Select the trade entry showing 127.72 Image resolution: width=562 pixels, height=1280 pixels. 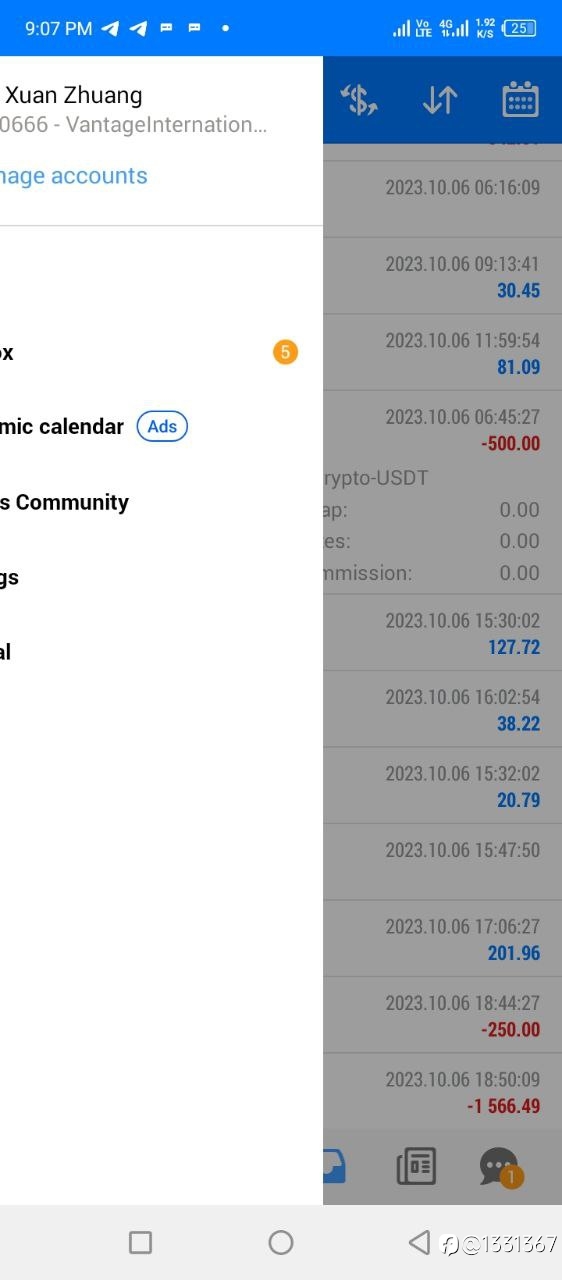click(x=442, y=633)
